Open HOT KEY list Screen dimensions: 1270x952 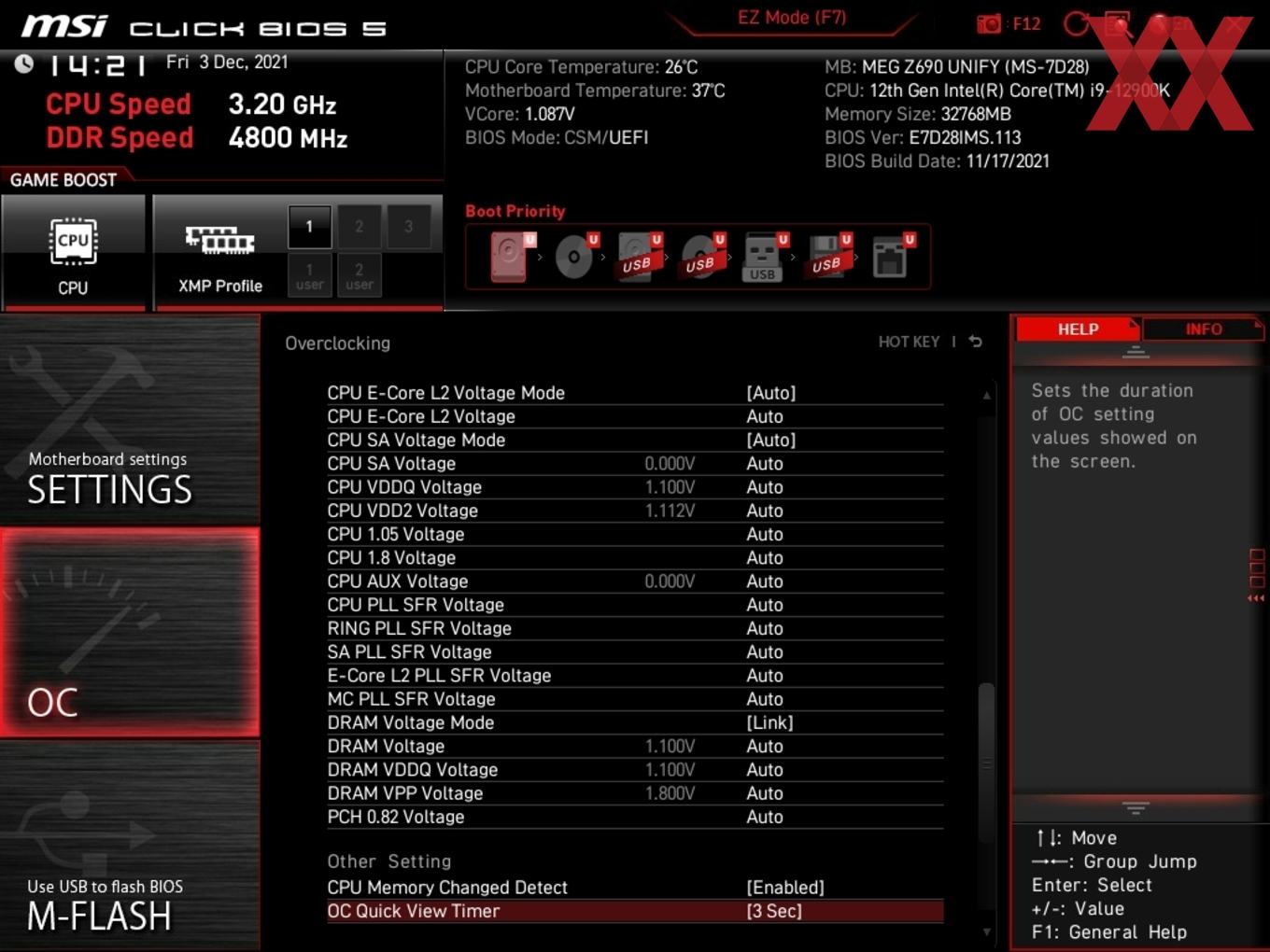909,342
